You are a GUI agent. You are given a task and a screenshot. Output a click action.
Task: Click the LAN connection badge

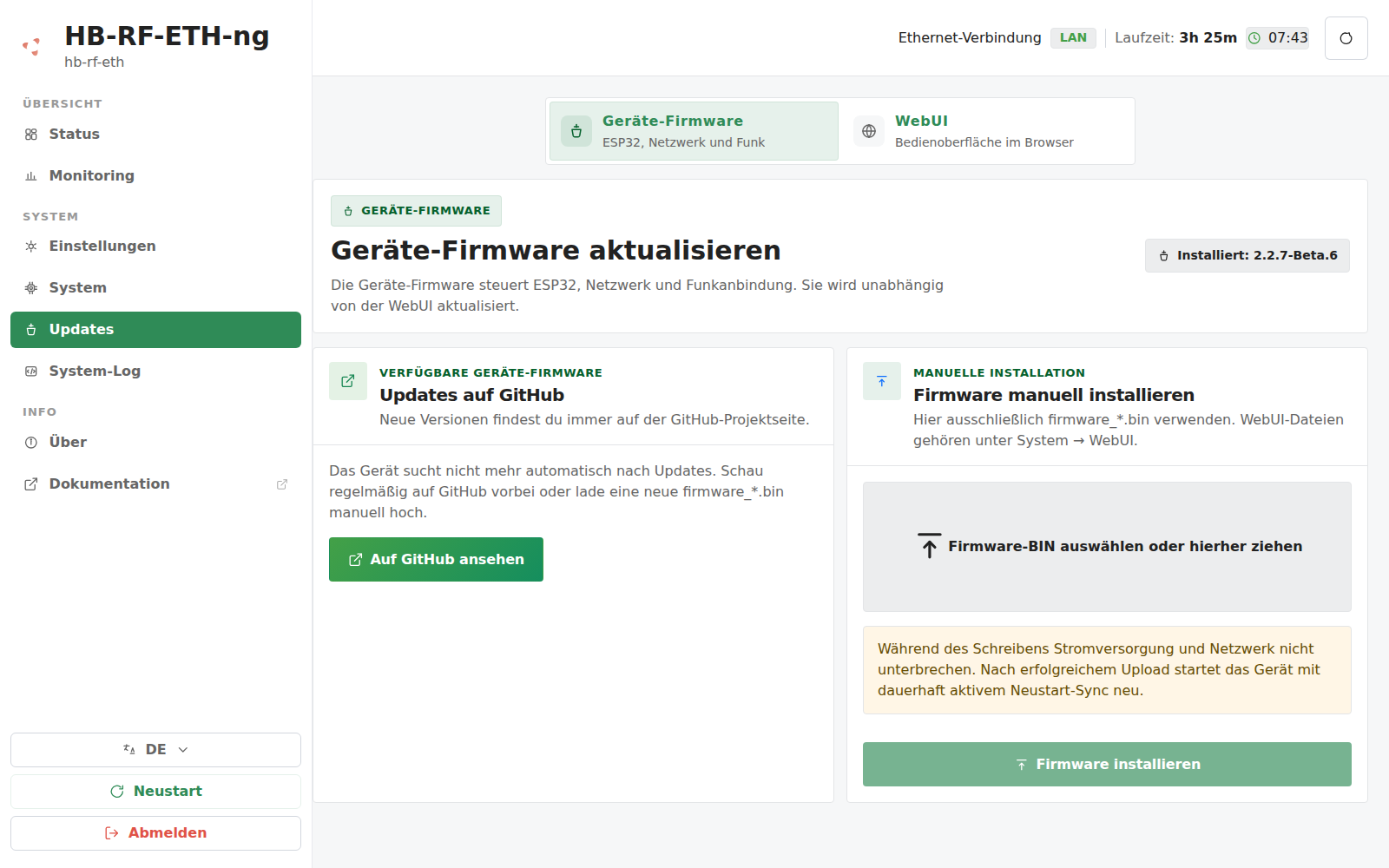pos(1073,38)
